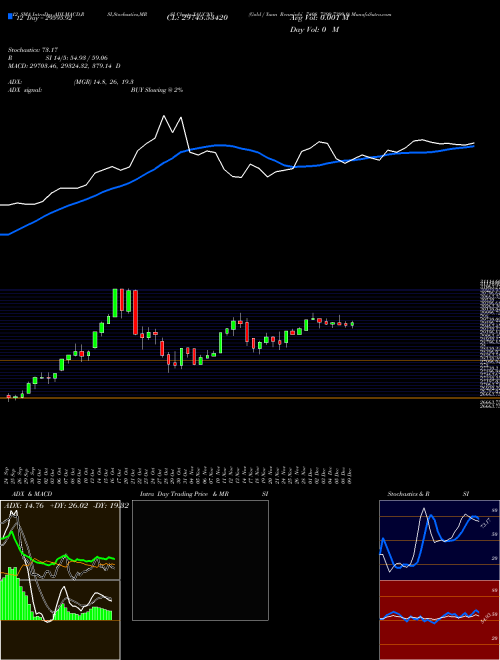
Task: Click the '73.17' label in stochastics panel
Action: click(x=485, y=524)
